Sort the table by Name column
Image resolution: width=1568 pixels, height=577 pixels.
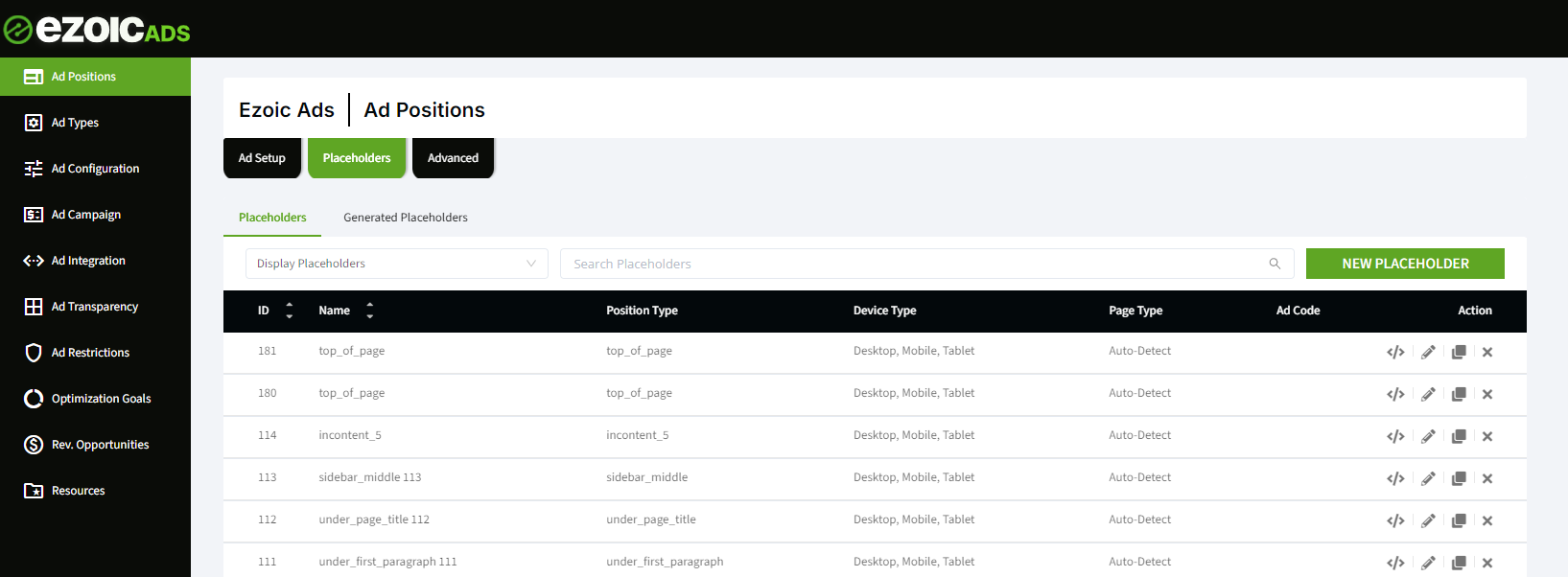[369, 311]
